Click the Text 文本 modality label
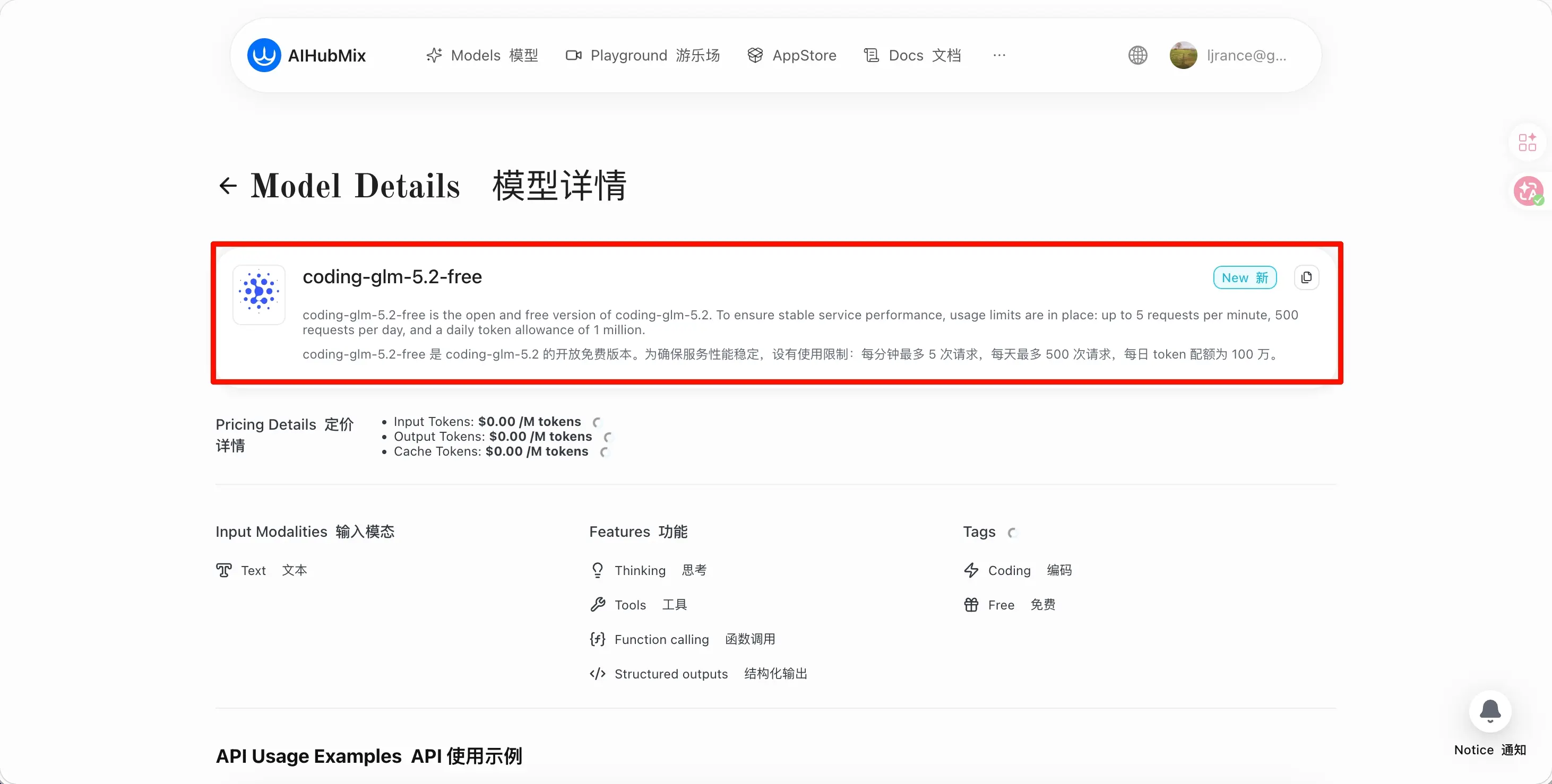The width and height of the screenshot is (1552, 784). [x=274, y=570]
